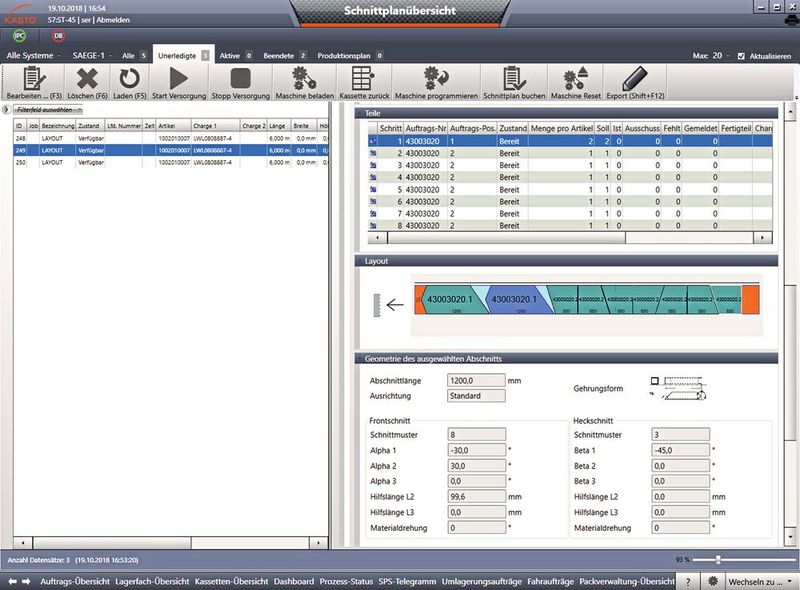Open settings gear in bottom bar
800x590 pixels.
pos(714,581)
